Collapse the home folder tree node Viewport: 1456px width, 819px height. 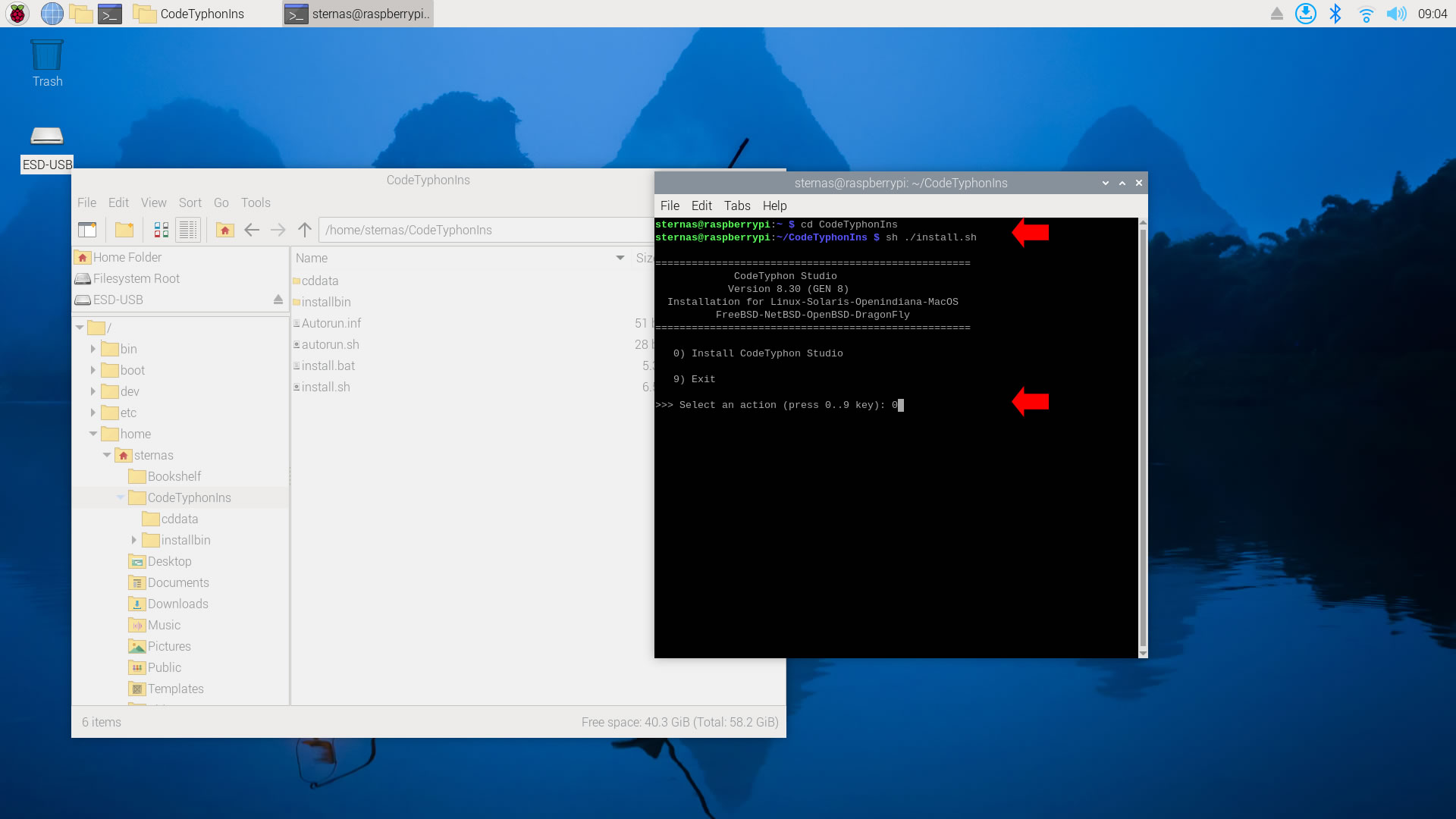point(93,434)
